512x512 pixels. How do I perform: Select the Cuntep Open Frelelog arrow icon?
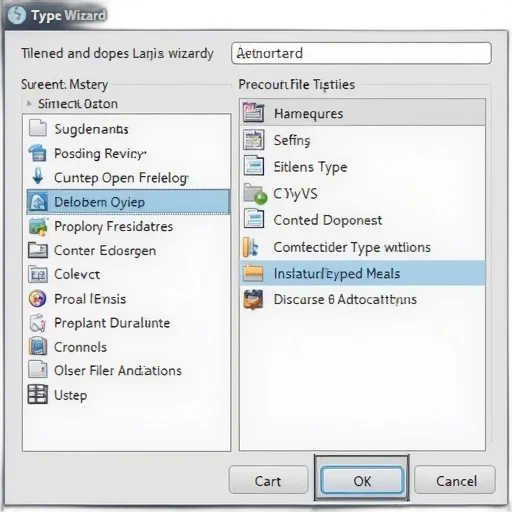(38, 176)
